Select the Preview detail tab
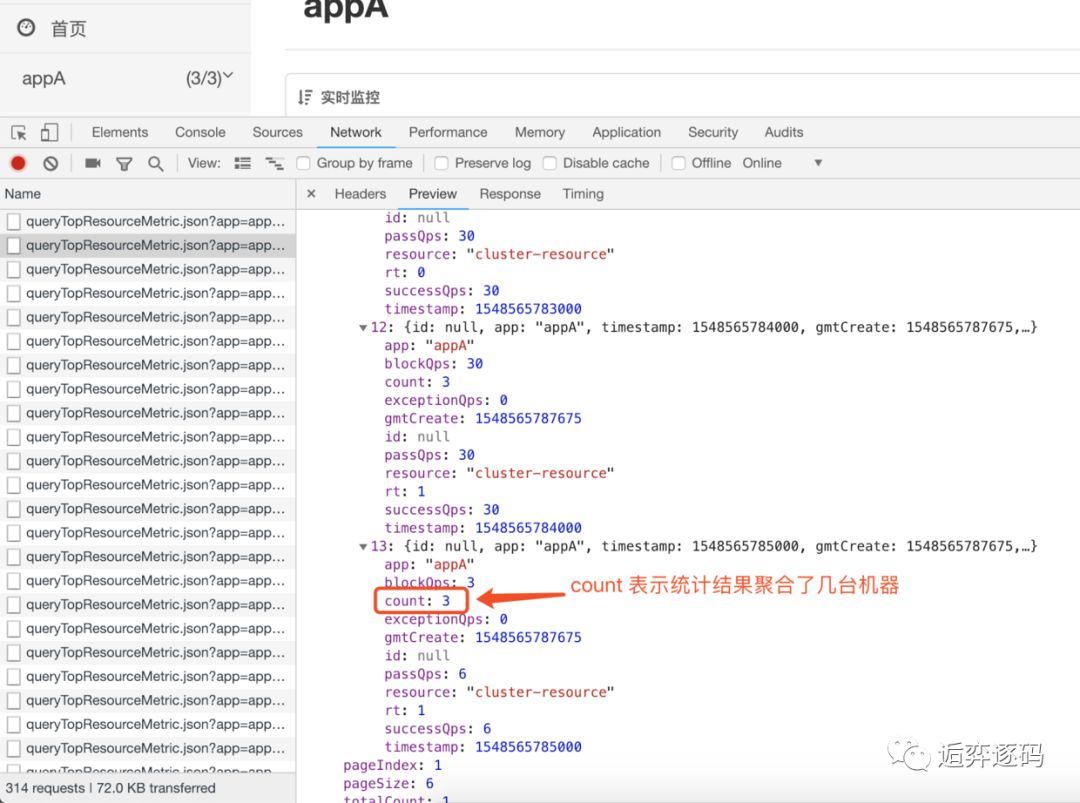The image size is (1080, 803). pos(433,194)
